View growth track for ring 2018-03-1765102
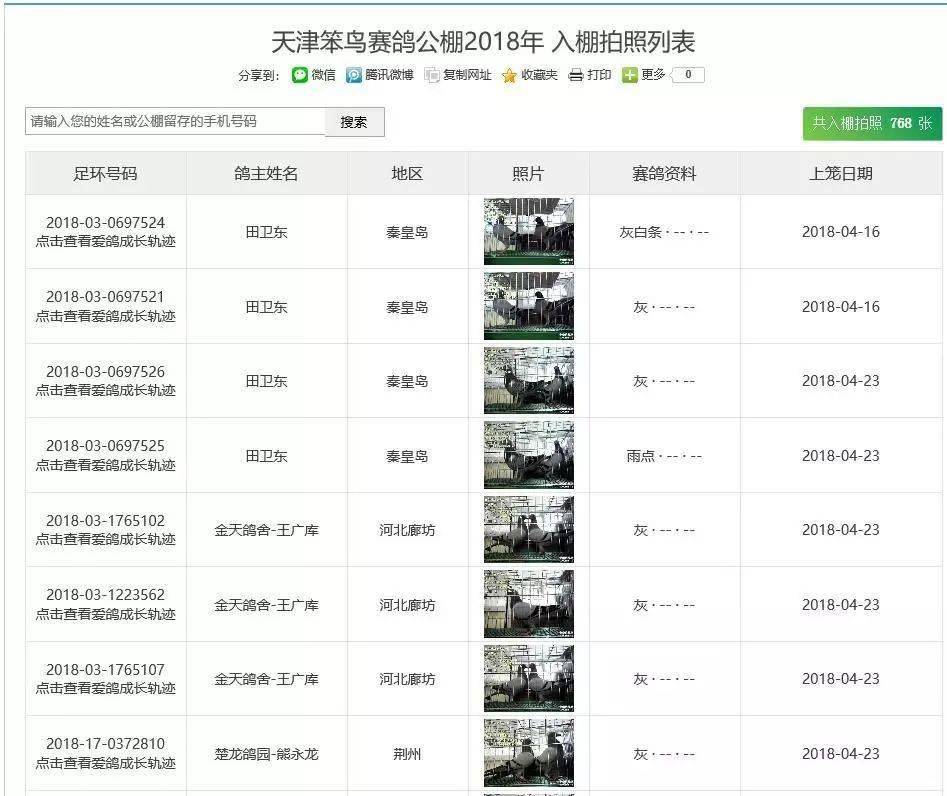The image size is (947, 796). tap(105, 540)
